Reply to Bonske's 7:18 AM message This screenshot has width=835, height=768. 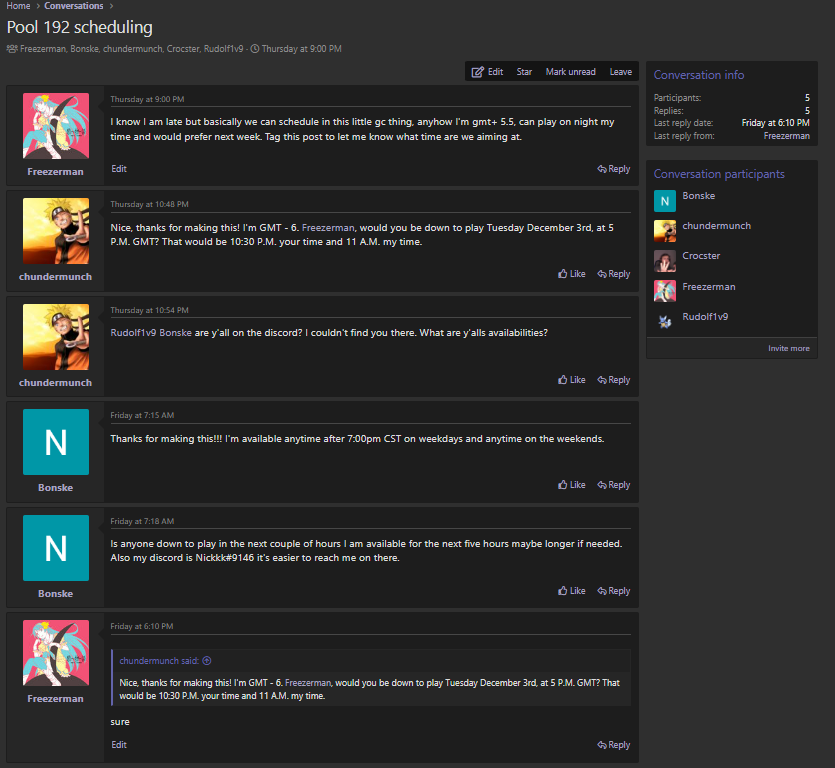(x=614, y=591)
